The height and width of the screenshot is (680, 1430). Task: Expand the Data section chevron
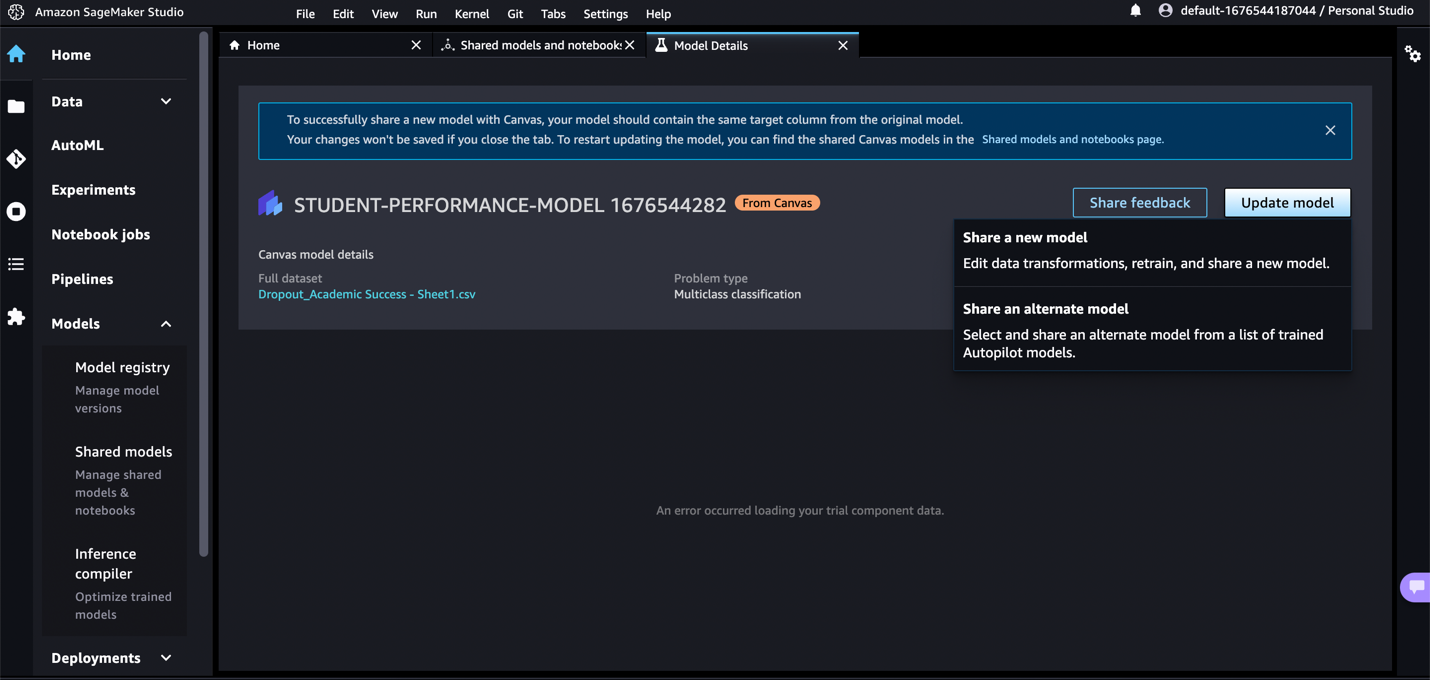tap(166, 101)
